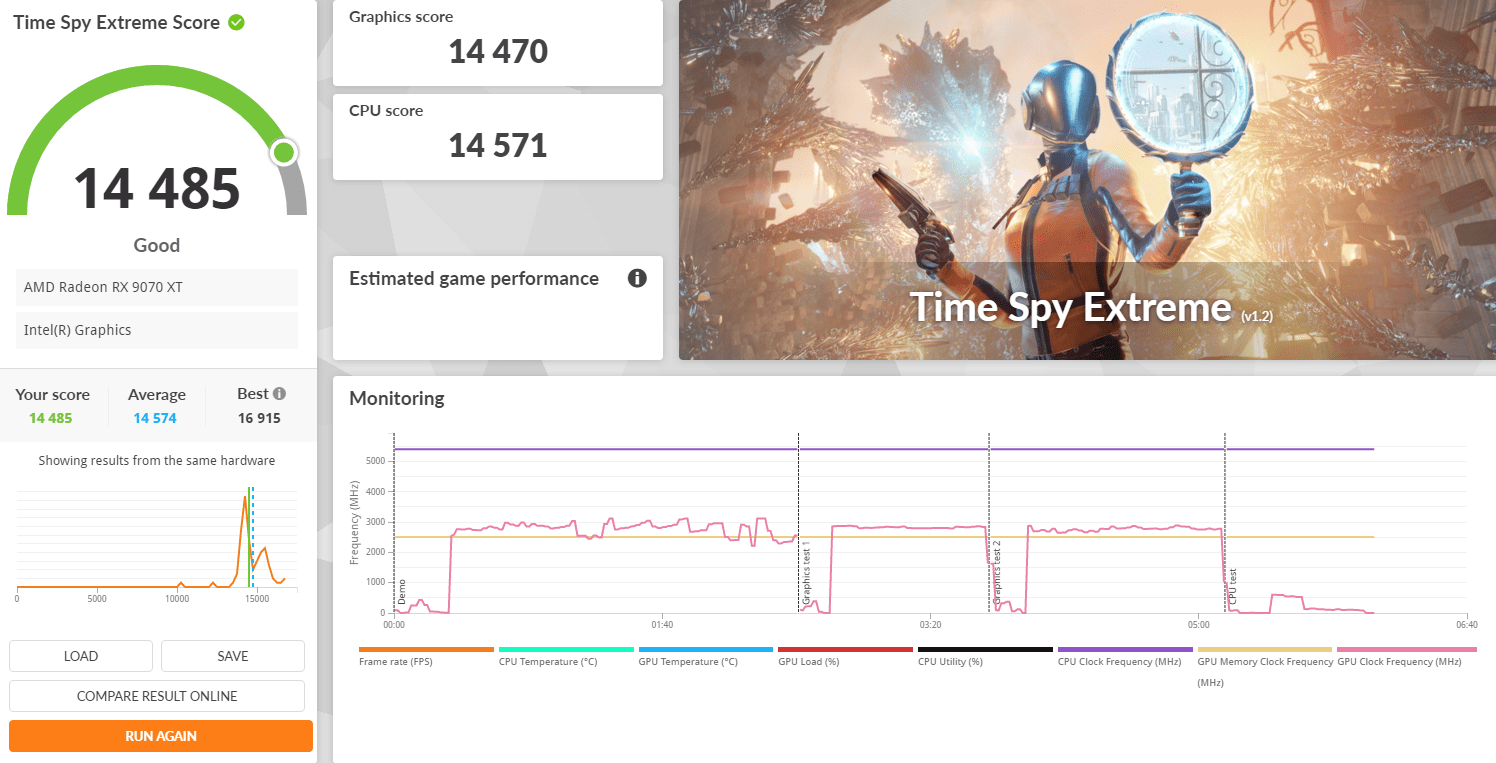Click the Time Spy Extreme Score title
The width and height of the screenshot is (1496, 763).
click(116, 22)
